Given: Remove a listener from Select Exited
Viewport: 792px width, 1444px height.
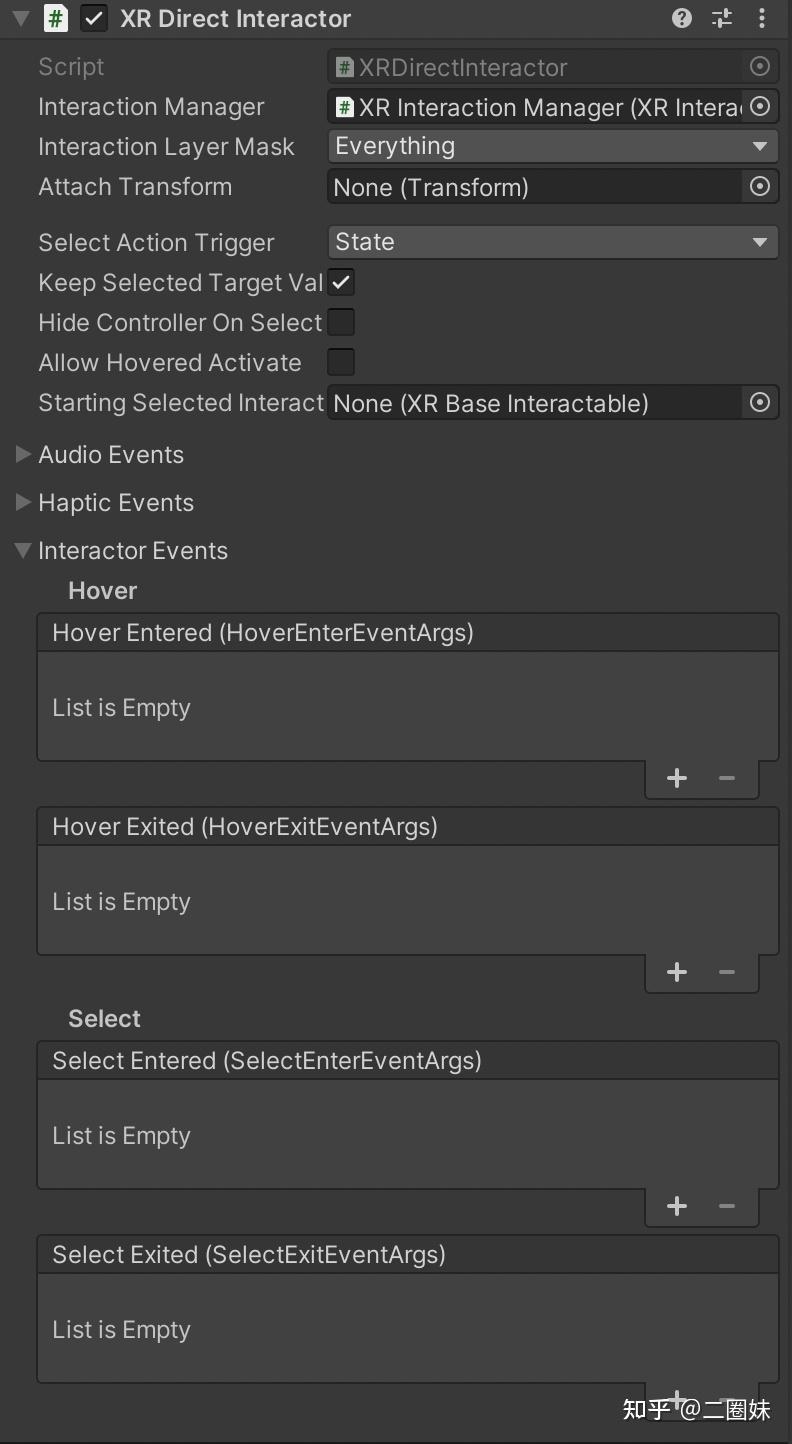Looking at the screenshot, I should pyautogui.click(x=726, y=1399).
